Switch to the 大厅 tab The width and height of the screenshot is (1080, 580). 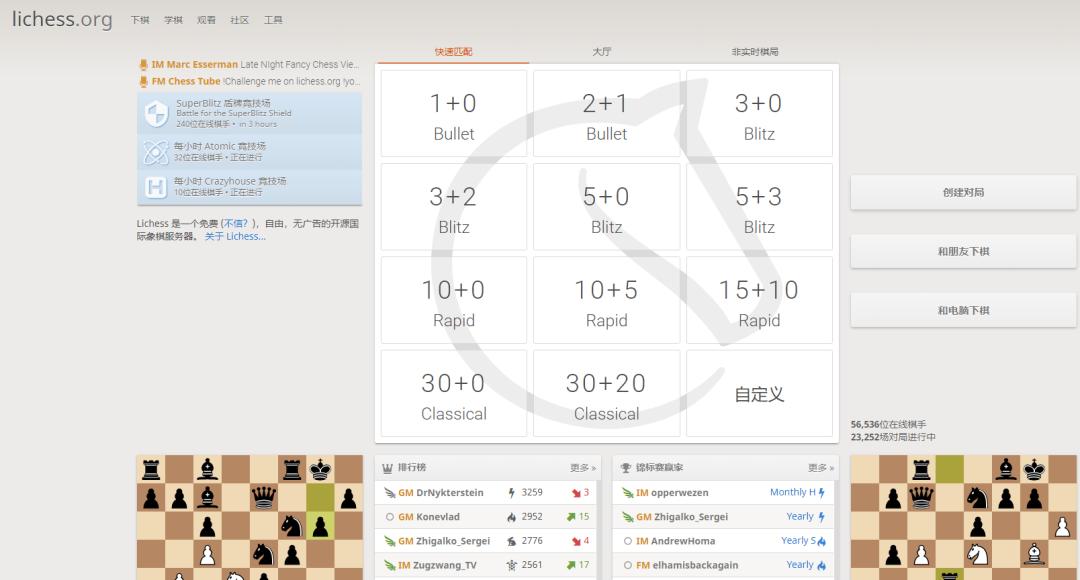point(601,49)
